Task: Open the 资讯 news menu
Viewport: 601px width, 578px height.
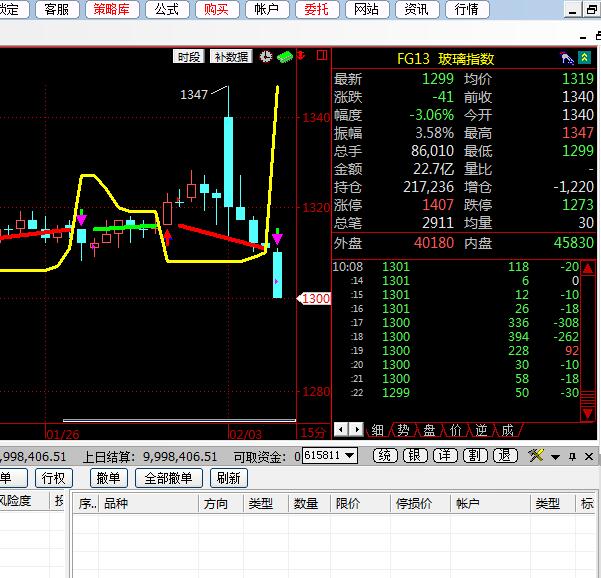Action: (x=417, y=9)
